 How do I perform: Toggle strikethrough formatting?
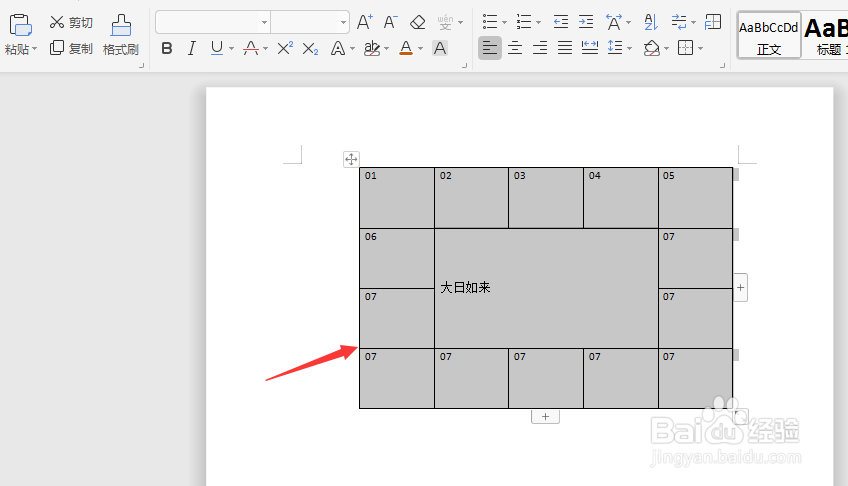[250, 48]
